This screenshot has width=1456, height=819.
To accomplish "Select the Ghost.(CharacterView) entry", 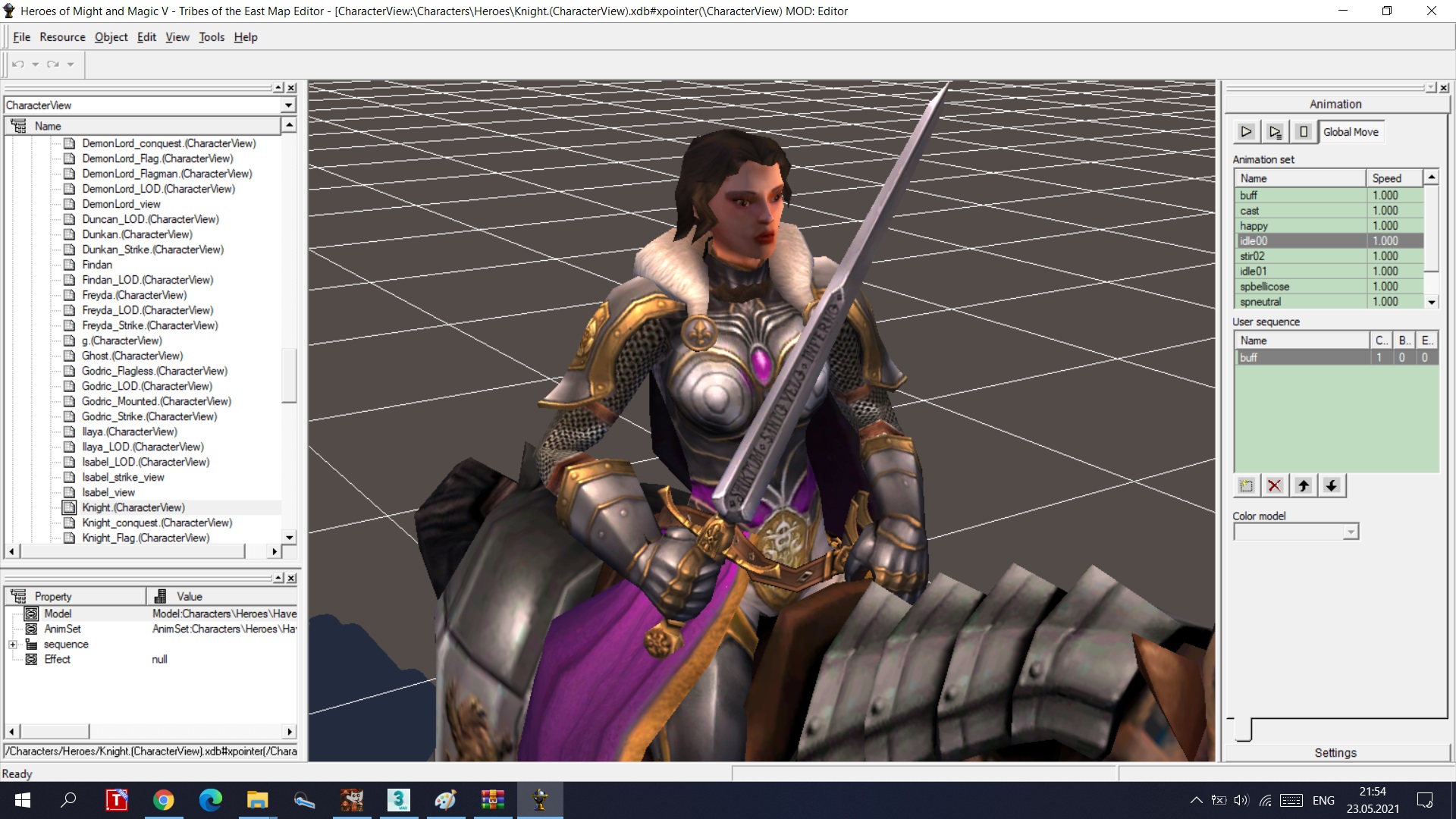I will (133, 356).
